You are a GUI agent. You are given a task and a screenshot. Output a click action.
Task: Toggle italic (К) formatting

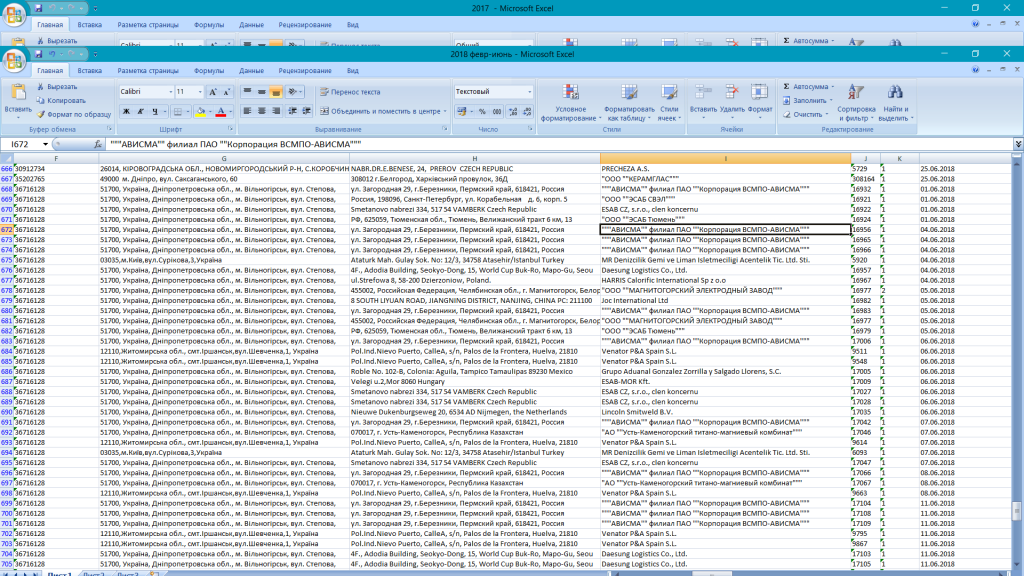coord(142,112)
